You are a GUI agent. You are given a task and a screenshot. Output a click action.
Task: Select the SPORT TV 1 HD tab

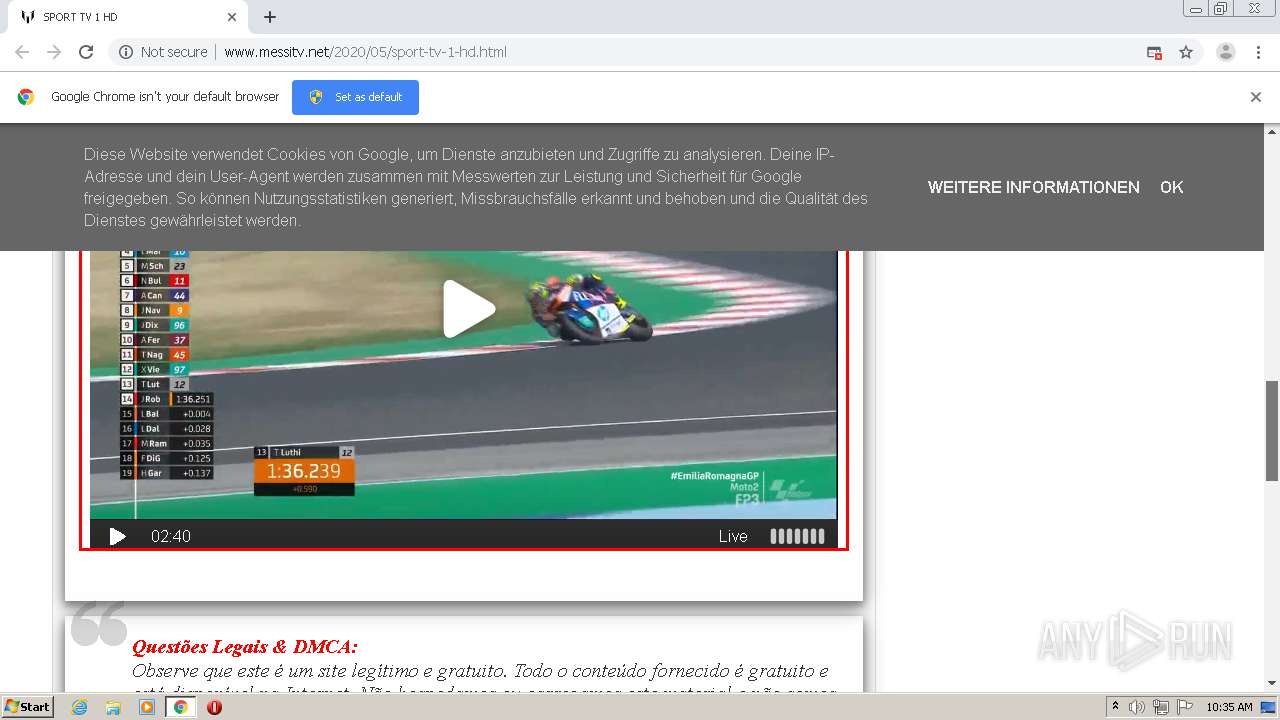pos(127,17)
